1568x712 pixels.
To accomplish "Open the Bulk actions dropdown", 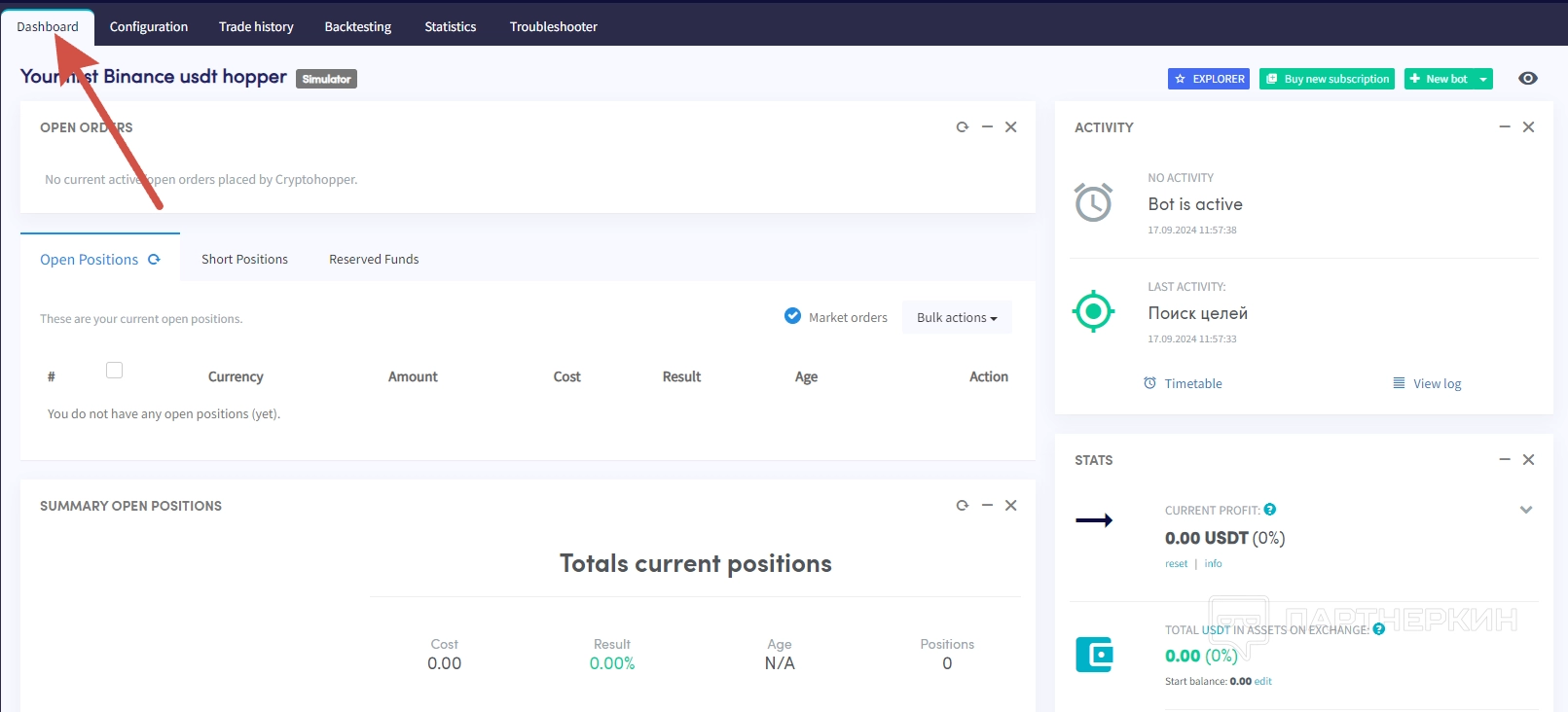I will point(957,318).
